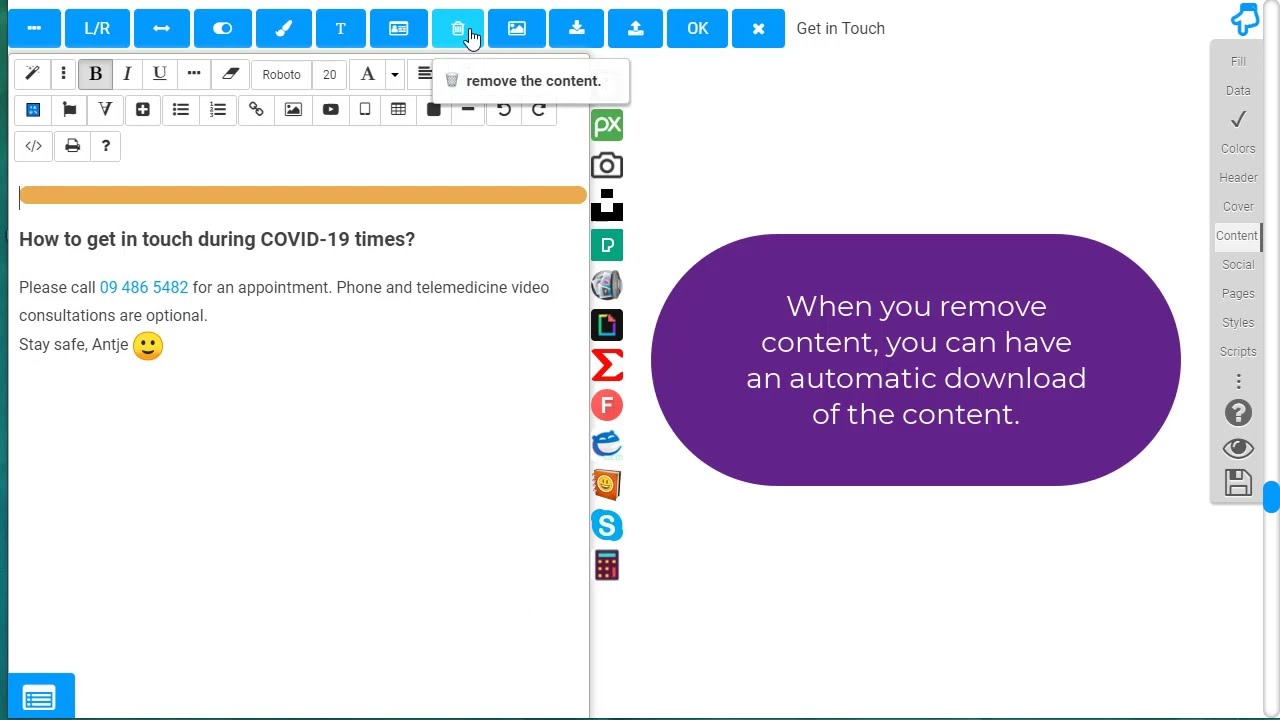The height and width of the screenshot is (720, 1280).
Task: Click the font color A button
Action: tap(367, 74)
